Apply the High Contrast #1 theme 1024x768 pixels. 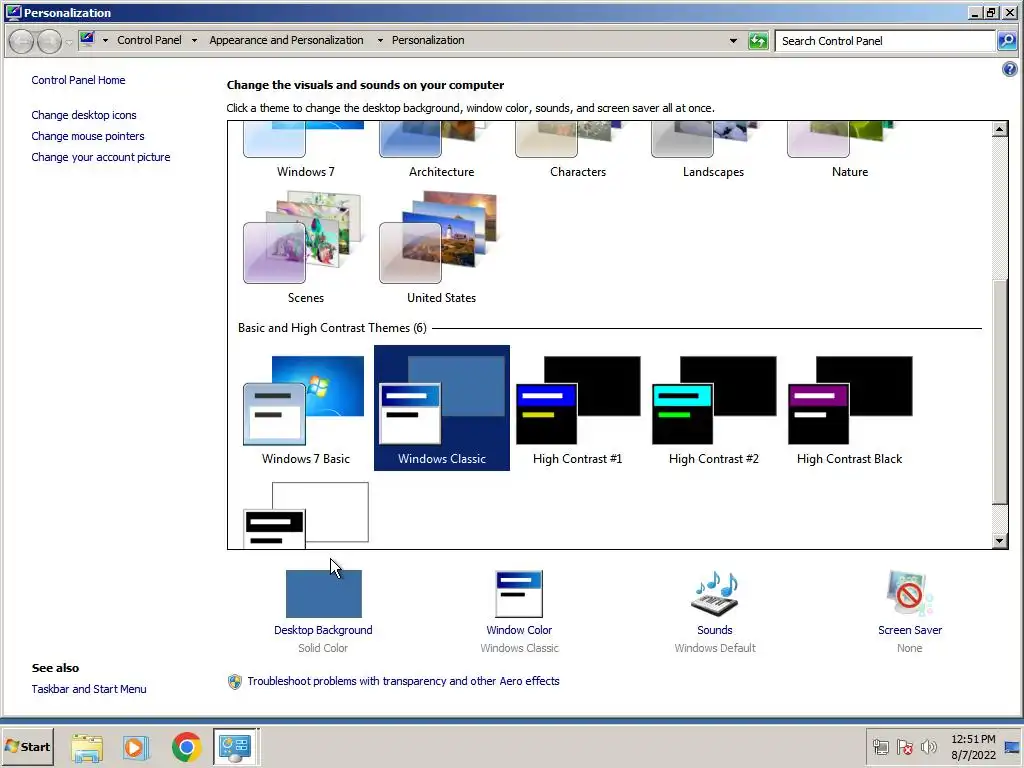click(x=577, y=409)
